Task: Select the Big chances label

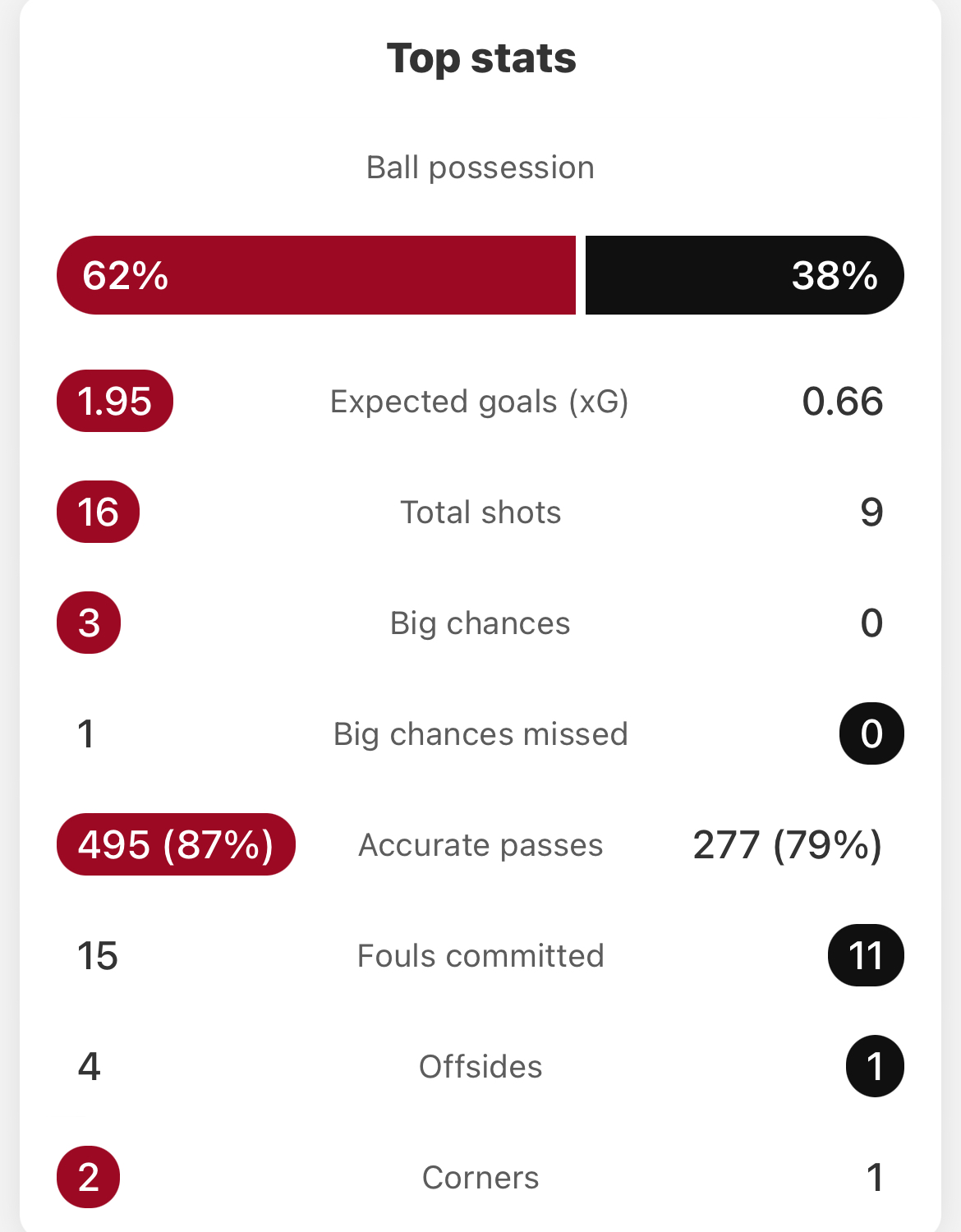Action: coord(480,623)
